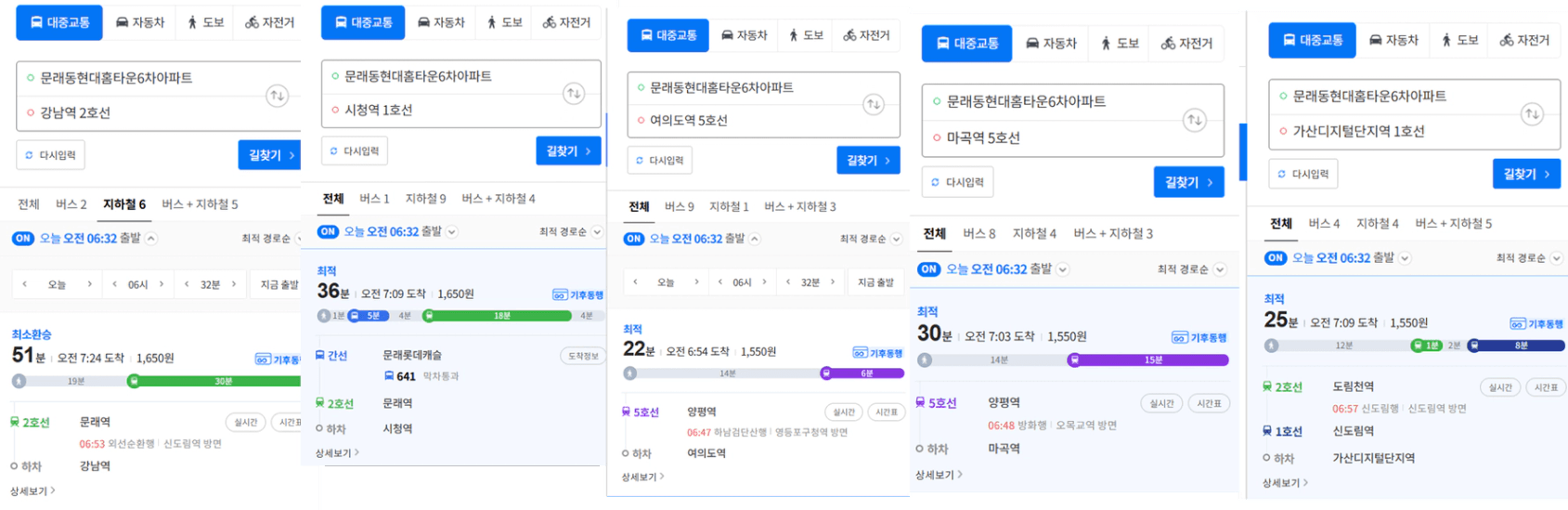Toggle ON departure-time switch in 시청역 panel
Viewport: 1568px width, 510px height.
[328, 231]
